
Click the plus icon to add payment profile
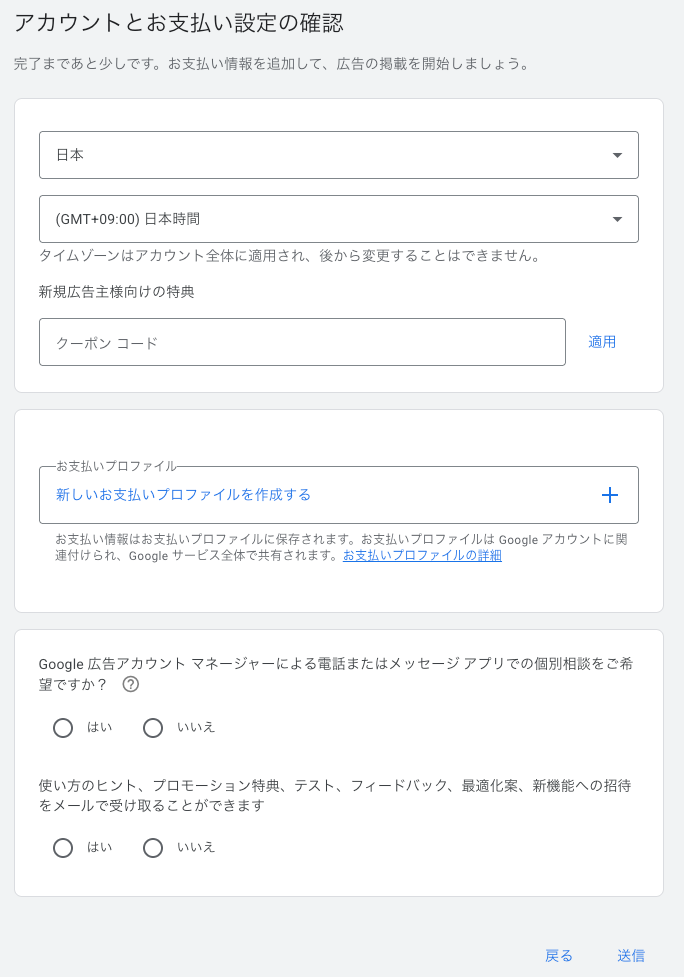click(x=609, y=495)
